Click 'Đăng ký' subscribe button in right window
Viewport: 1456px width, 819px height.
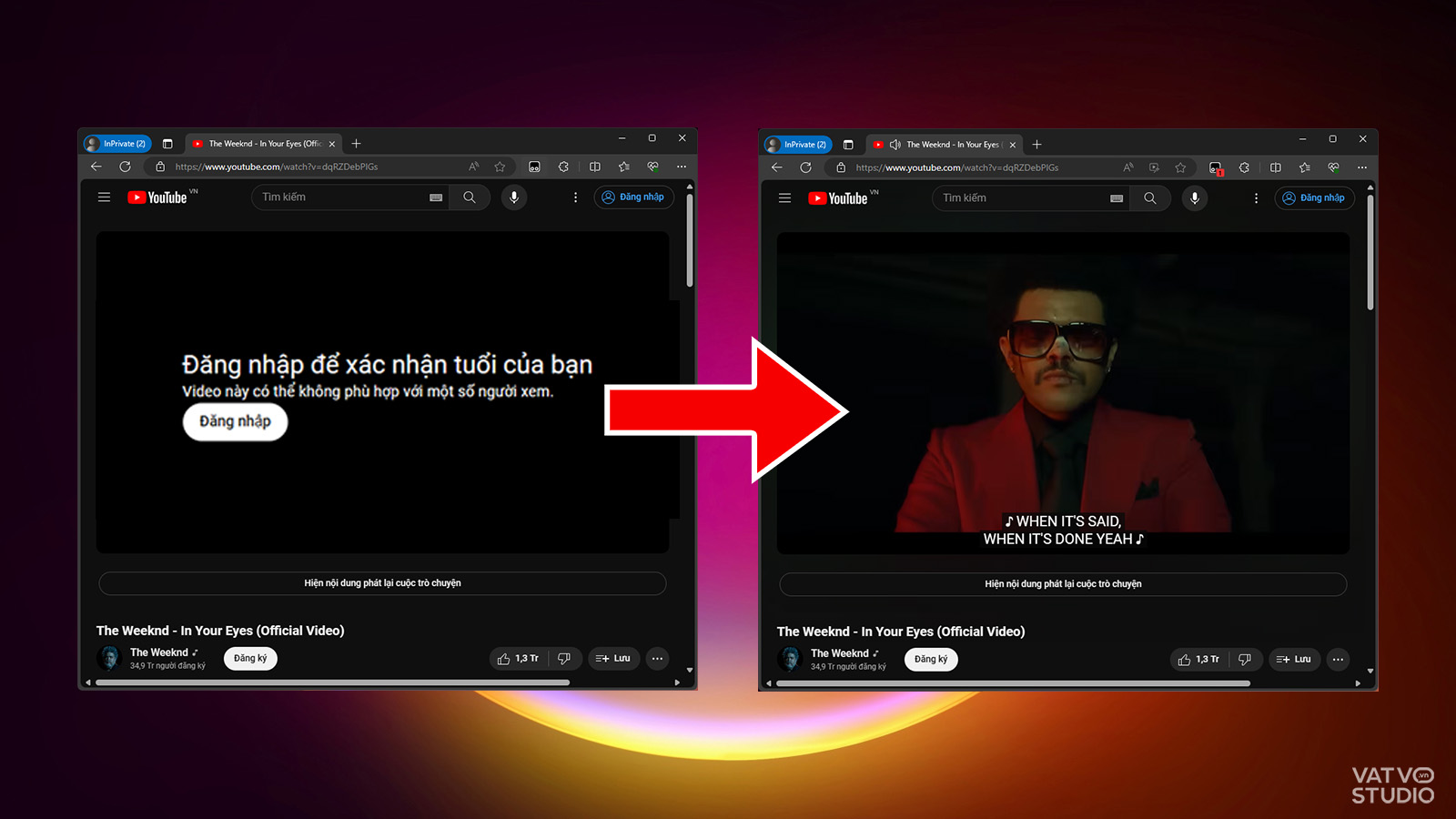[x=931, y=659]
